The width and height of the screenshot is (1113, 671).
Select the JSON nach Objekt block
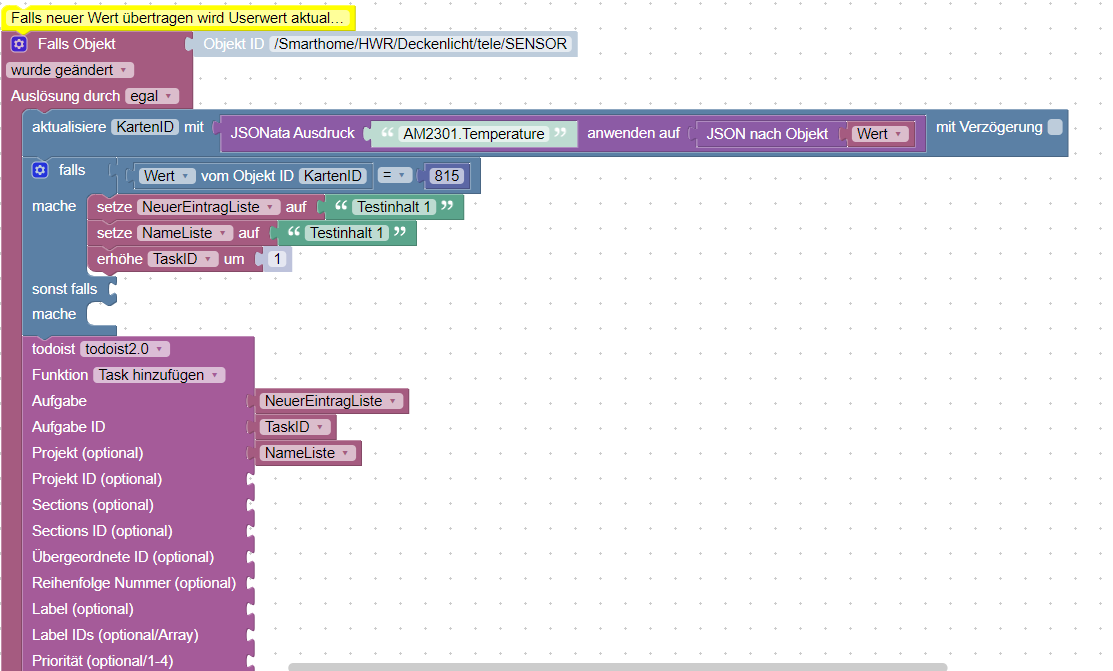pyautogui.click(x=767, y=133)
